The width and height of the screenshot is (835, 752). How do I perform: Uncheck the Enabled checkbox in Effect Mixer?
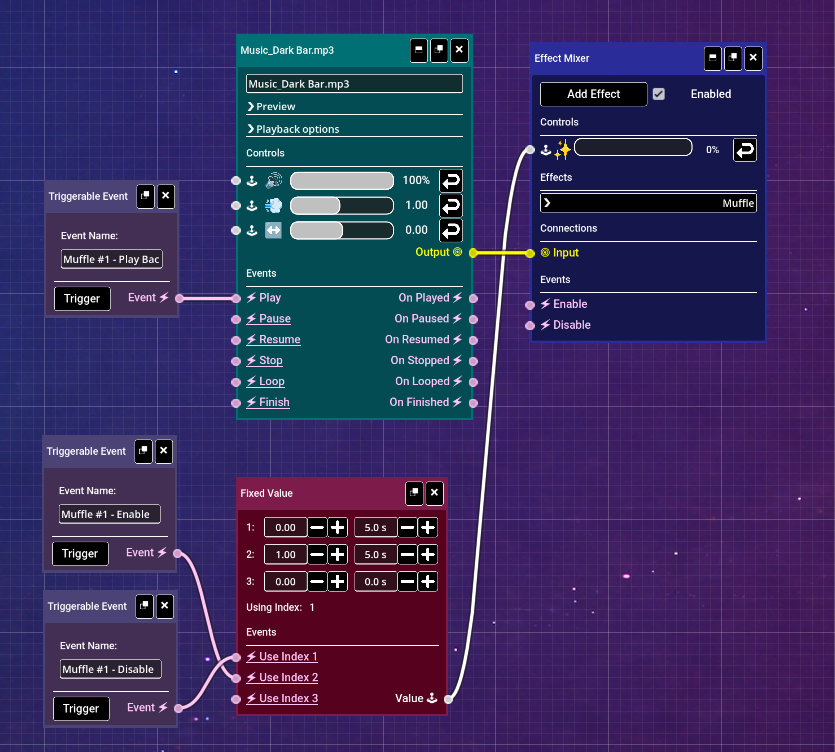coord(657,94)
